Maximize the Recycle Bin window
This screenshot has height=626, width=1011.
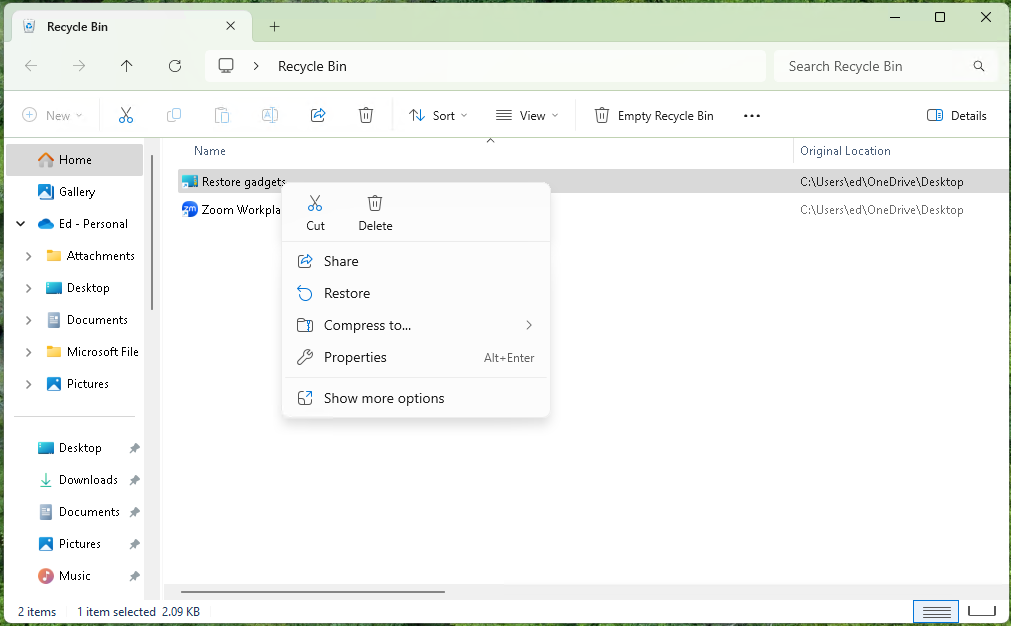pos(940,17)
